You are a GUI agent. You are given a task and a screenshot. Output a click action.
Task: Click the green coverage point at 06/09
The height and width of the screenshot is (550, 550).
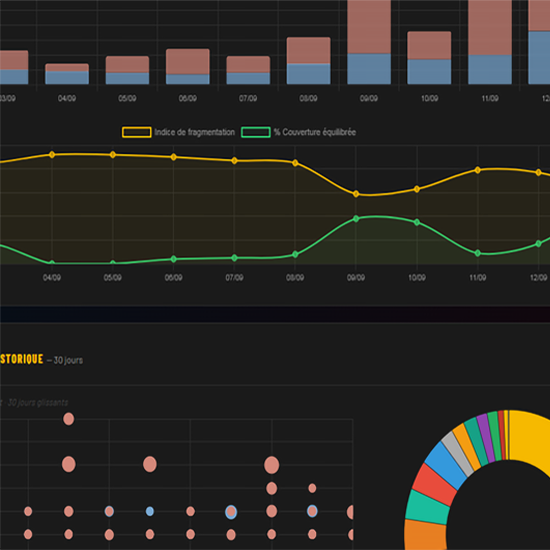[174, 259]
